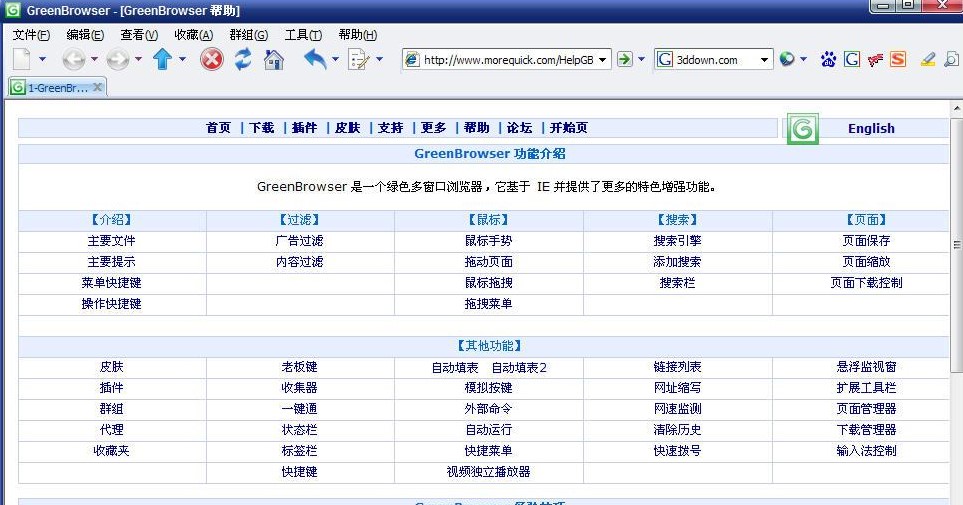Go to the home page icon

coord(274,60)
